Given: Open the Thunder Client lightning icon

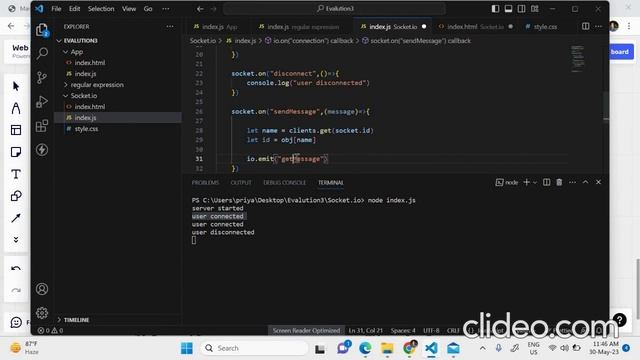Looking at the screenshot, I should tap(42, 150).
